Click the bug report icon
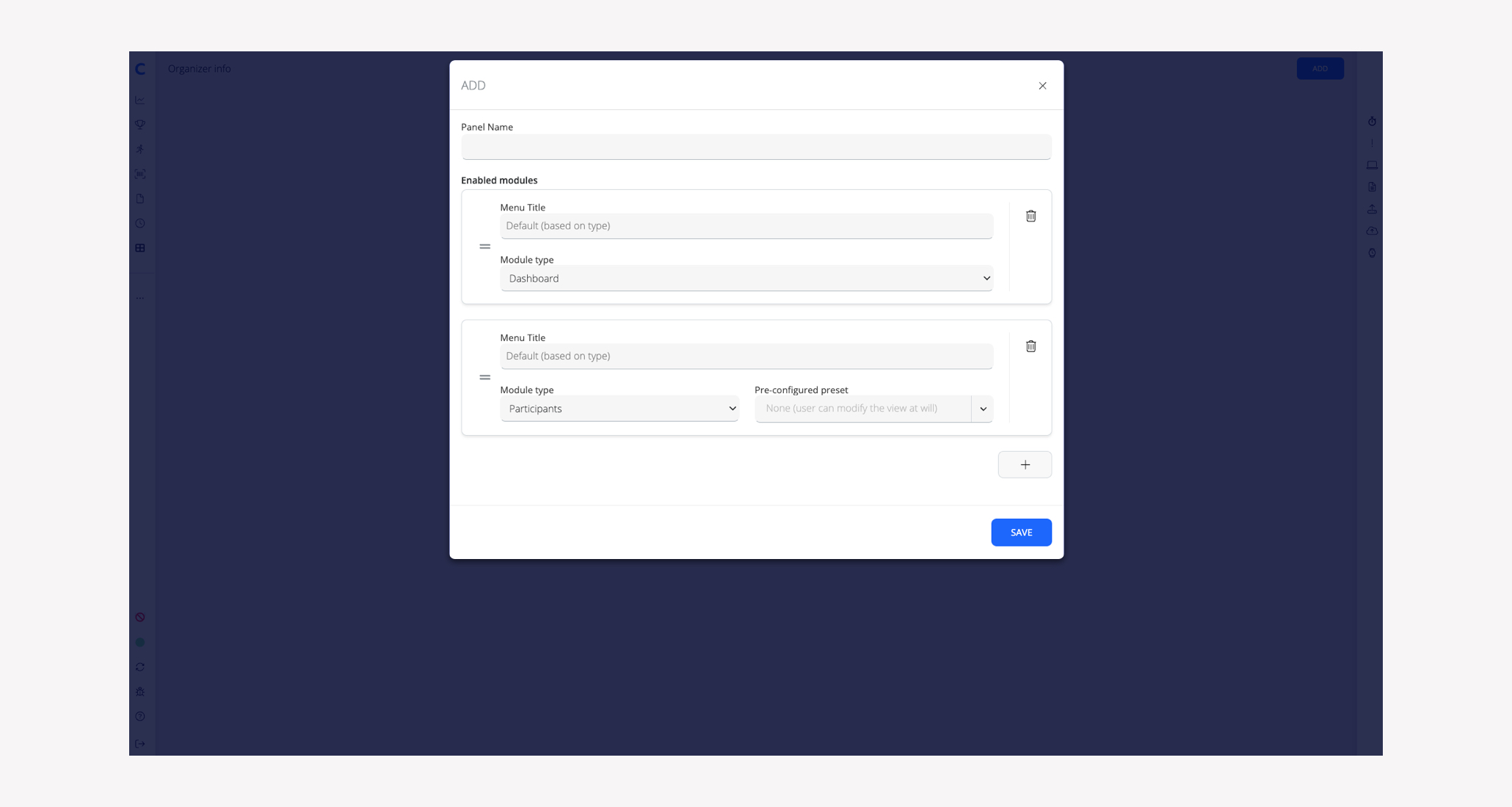This screenshot has height=807, width=1512. coord(140,692)
